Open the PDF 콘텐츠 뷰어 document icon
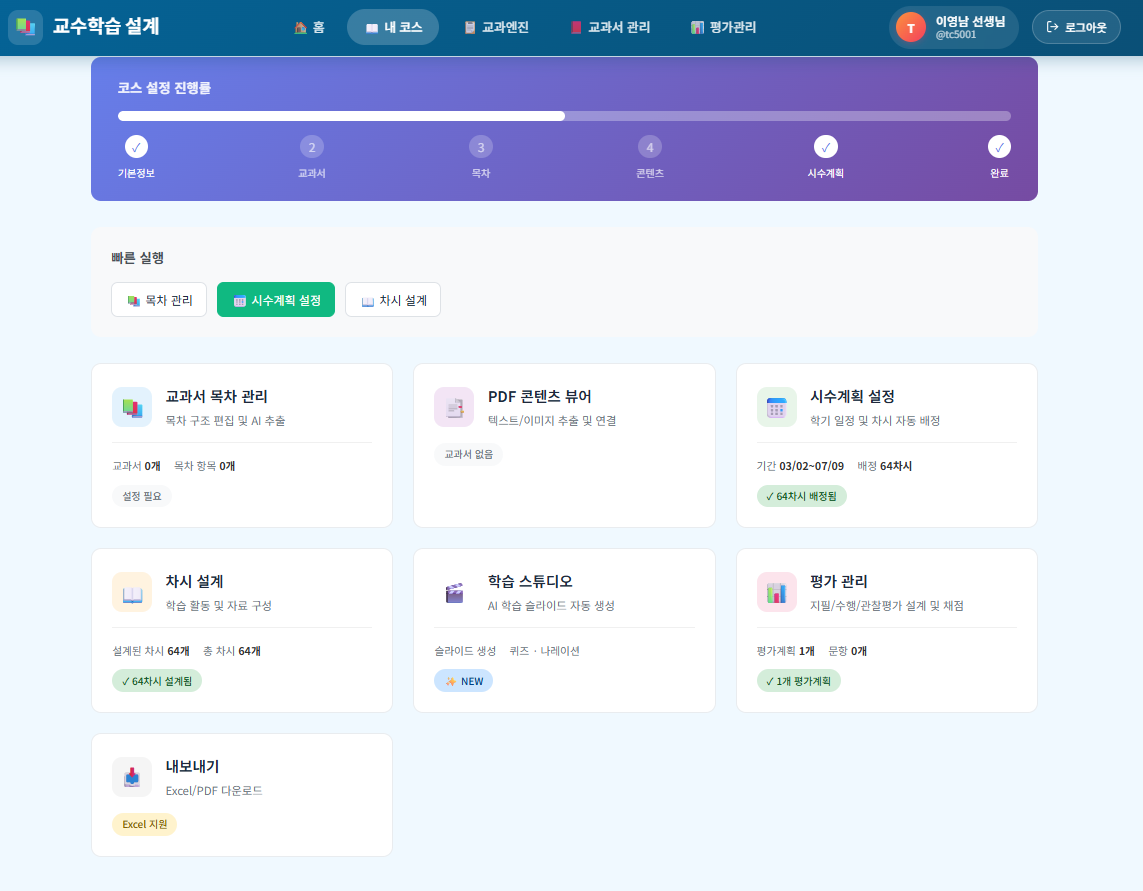This screenshot has height=891, width=1143. pyautogui.click(x=454, y=407)
